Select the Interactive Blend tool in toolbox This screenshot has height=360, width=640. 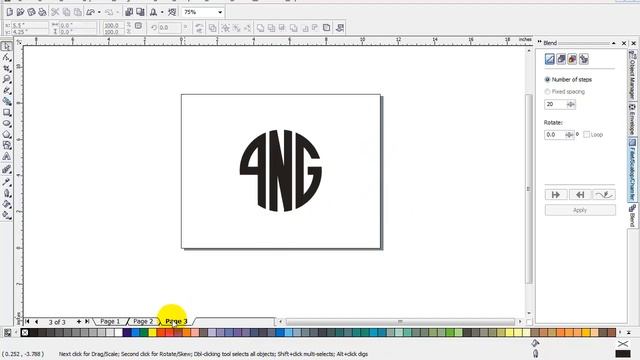point(7,169)
